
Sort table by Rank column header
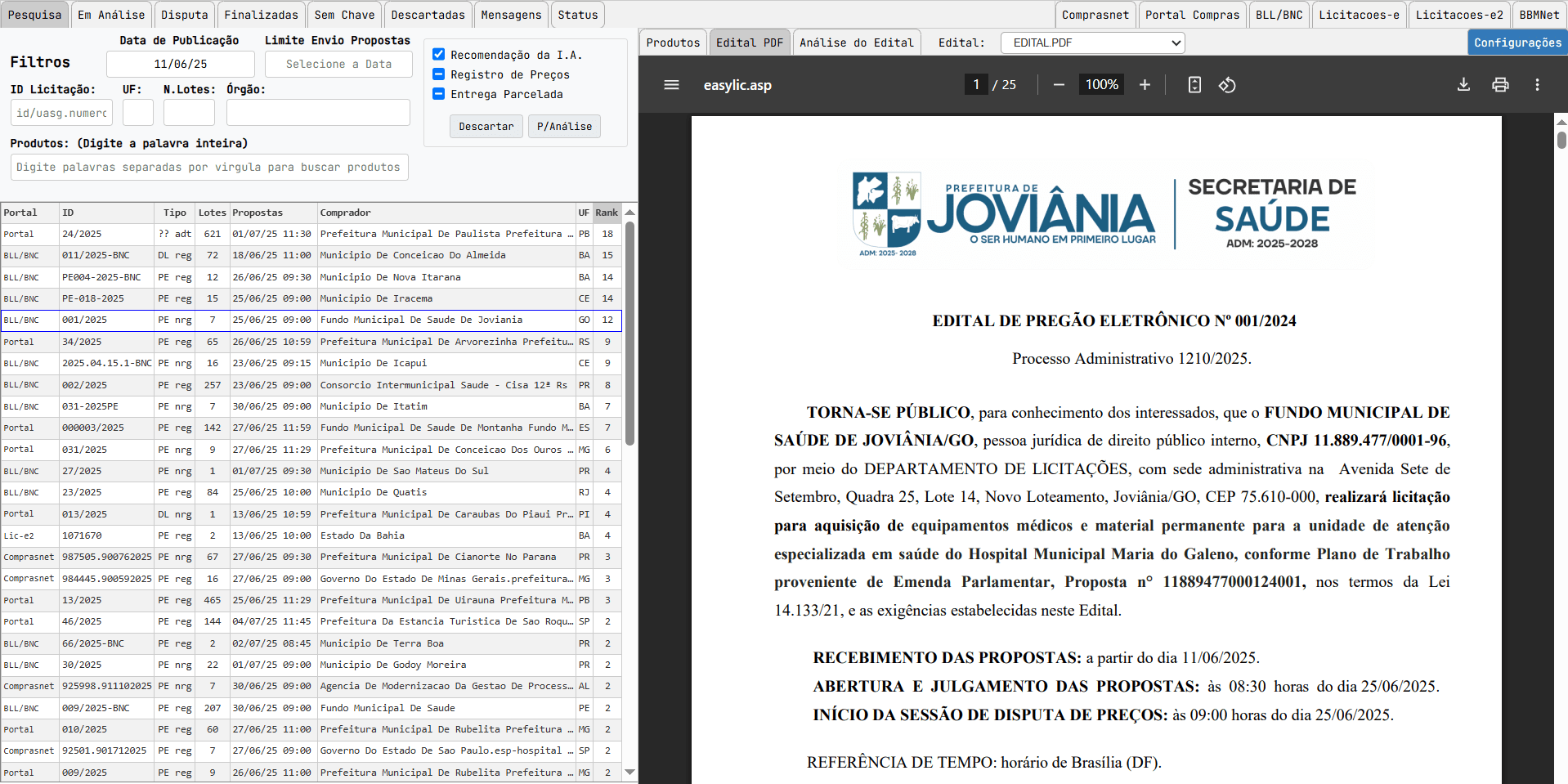click(607, 213)
